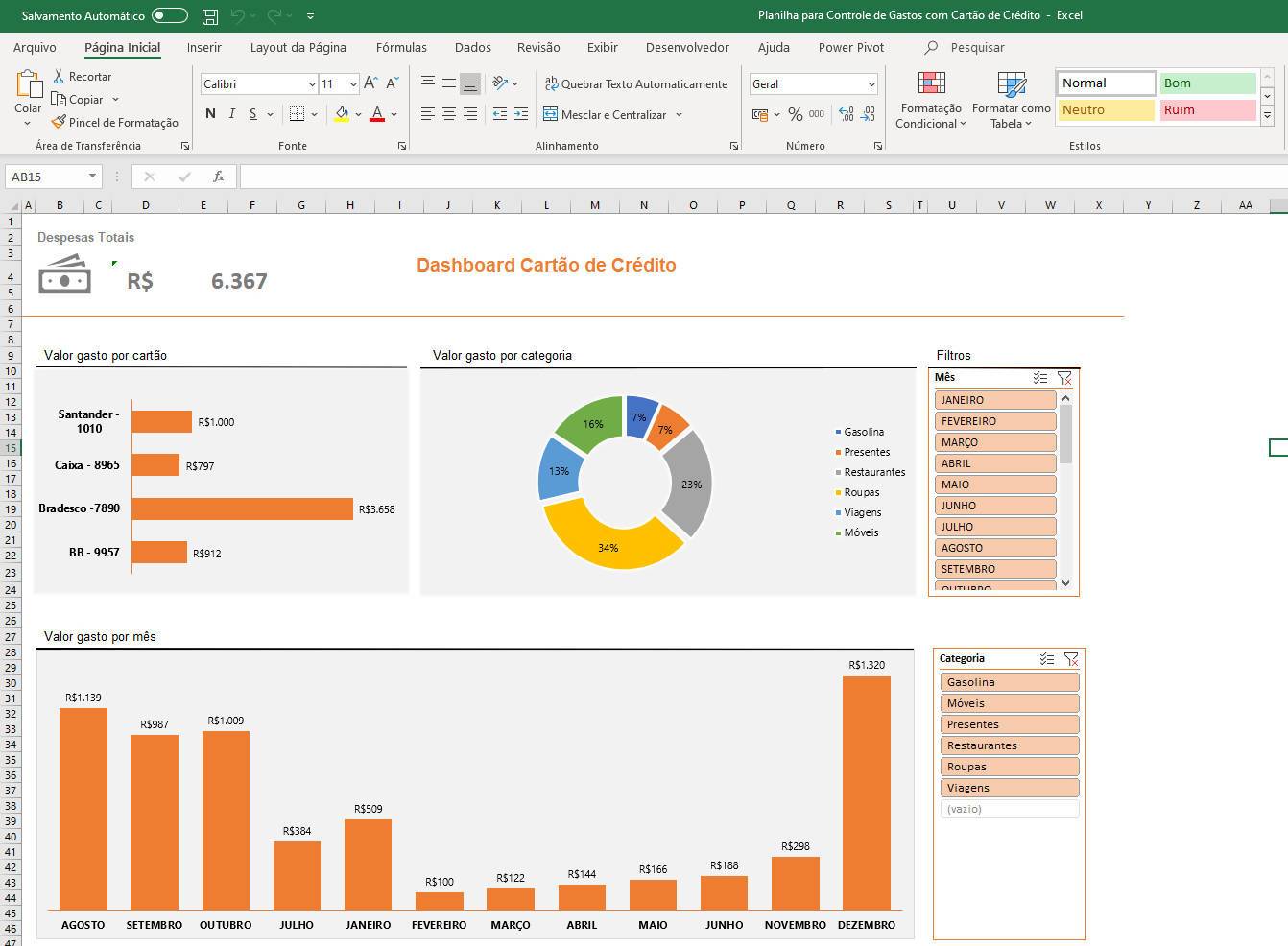The width and height of the screenshot is (1288, 946).
Task: Toggle multi-select on Mês slicer
Action: point(1040,378)
